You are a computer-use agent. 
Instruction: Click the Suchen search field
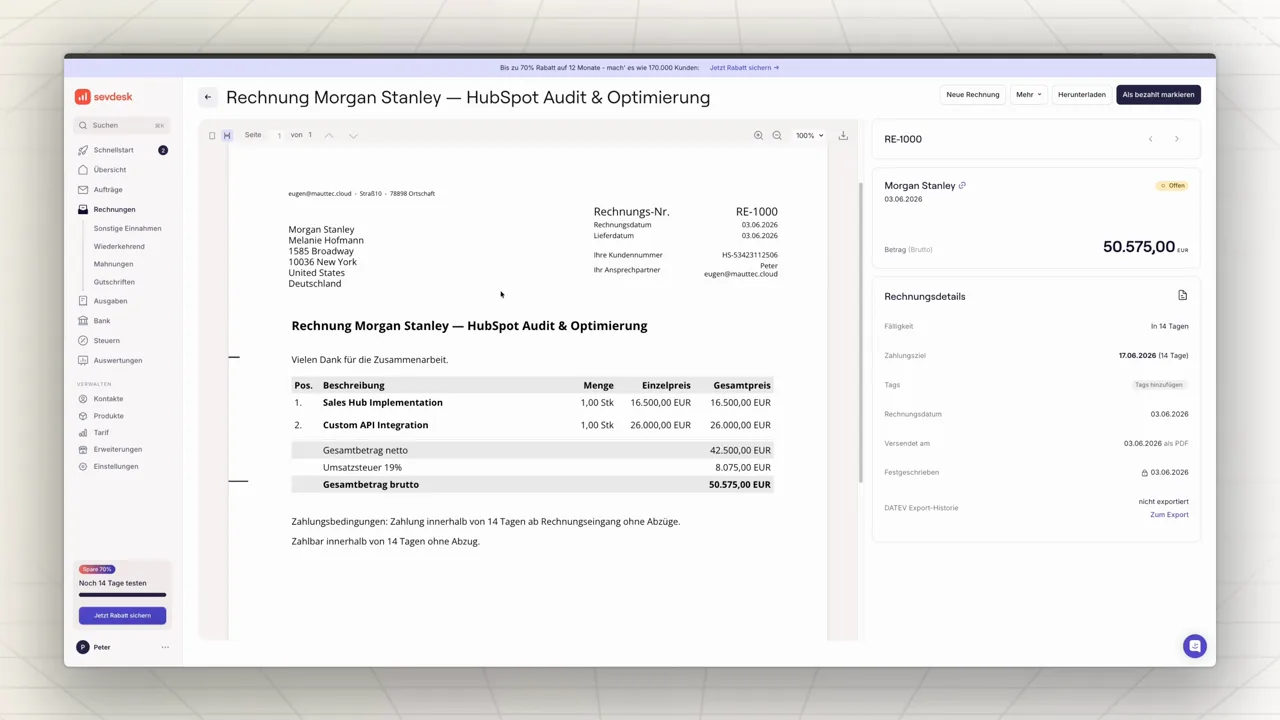pyautogui.click(x=122, y=126)
